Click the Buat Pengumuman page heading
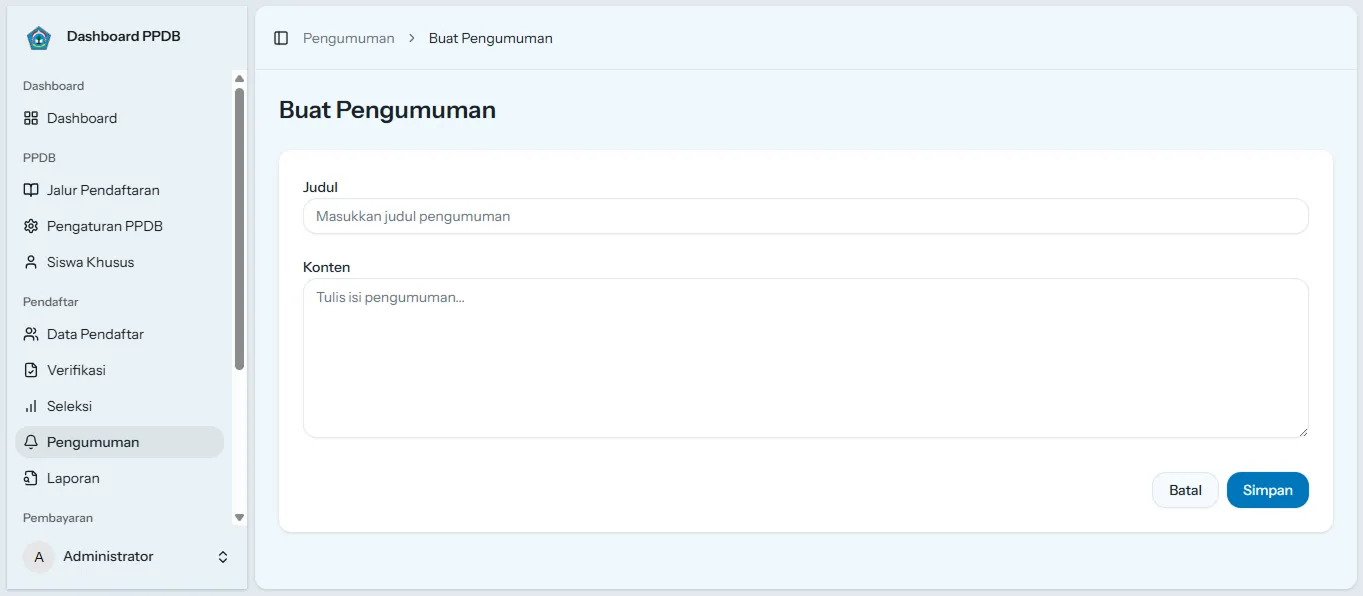This screenshot has width=1363, height=596. coord(387,110)
